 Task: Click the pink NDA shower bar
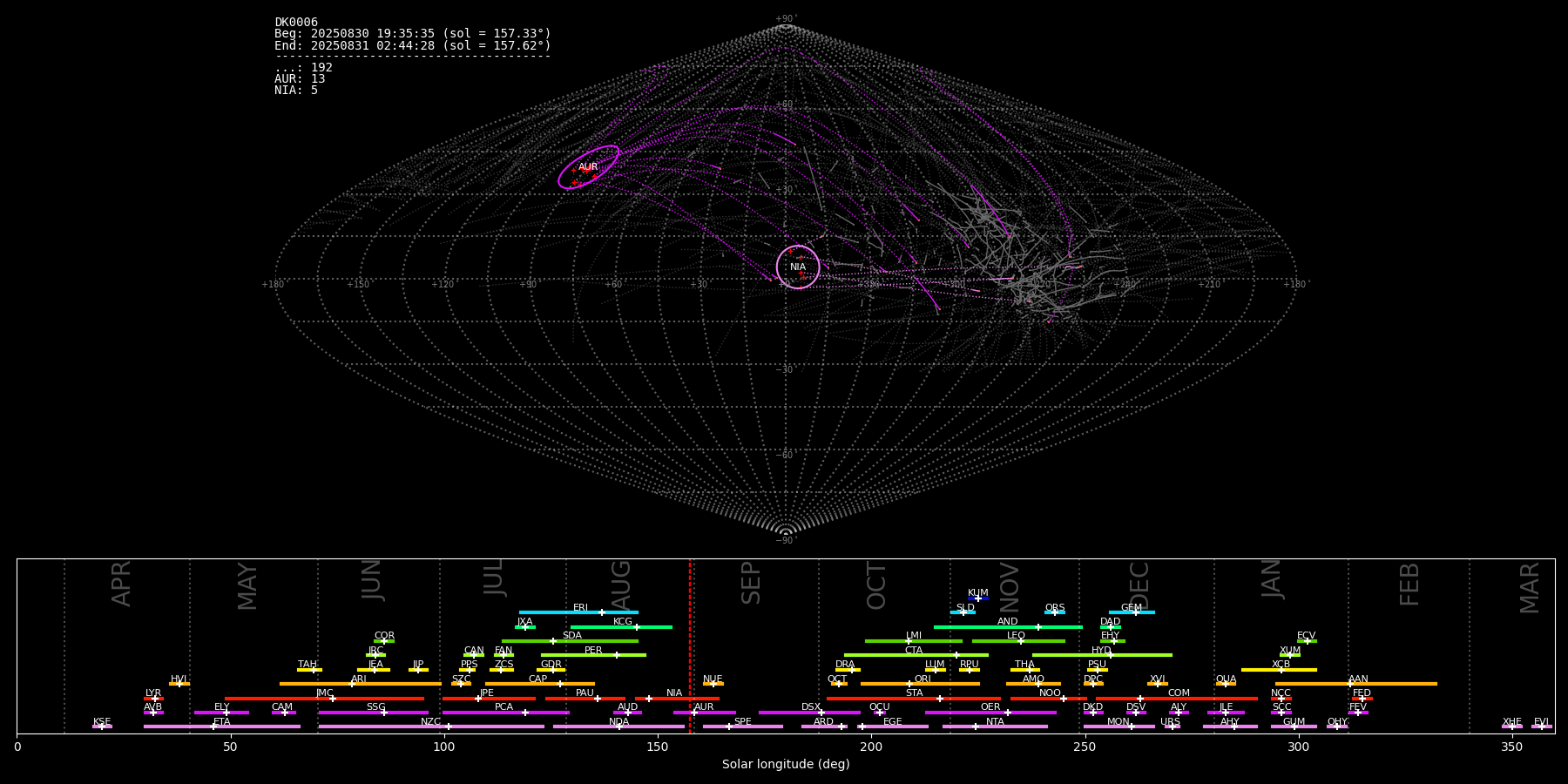pyautogui.click(x=618, y=727)
